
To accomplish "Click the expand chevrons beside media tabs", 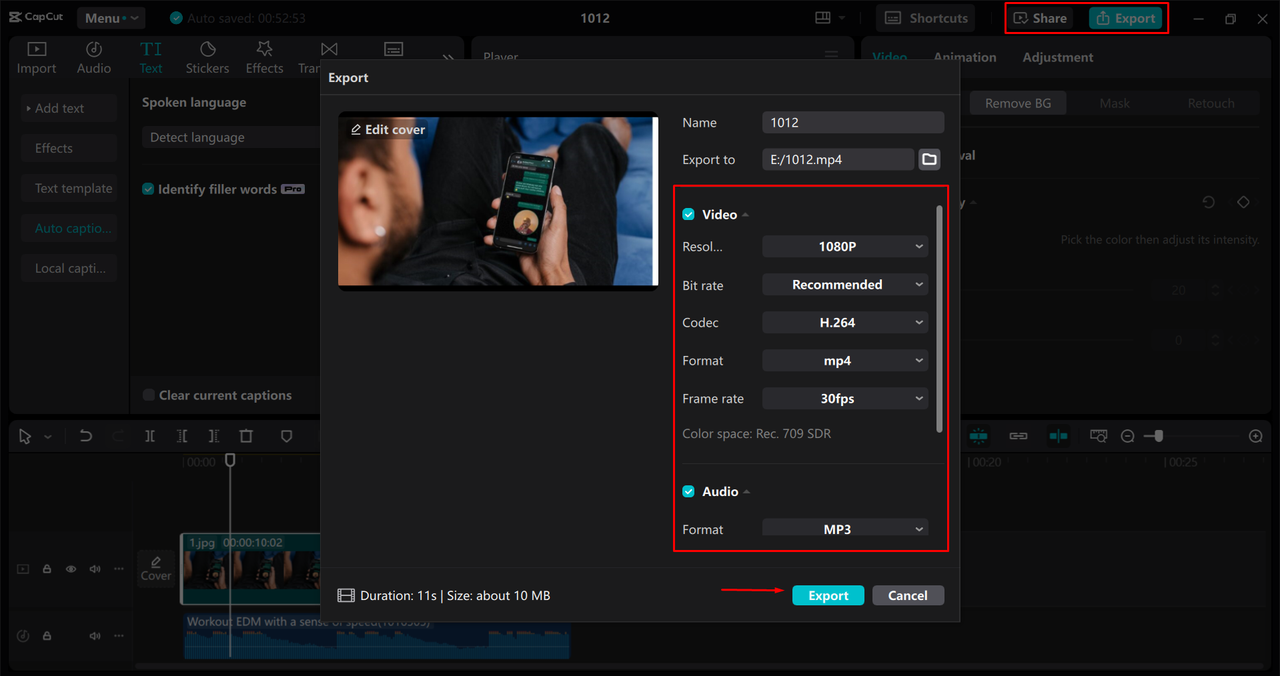I will point(448,58).
